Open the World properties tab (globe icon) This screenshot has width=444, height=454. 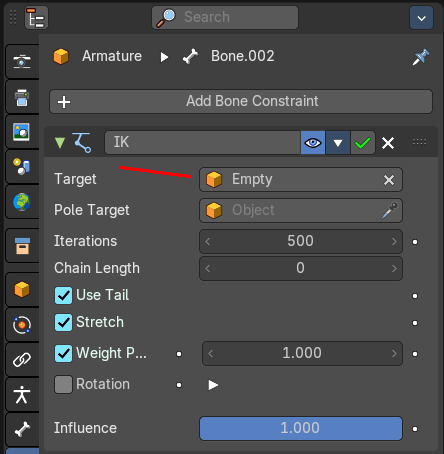coord(22,202)
